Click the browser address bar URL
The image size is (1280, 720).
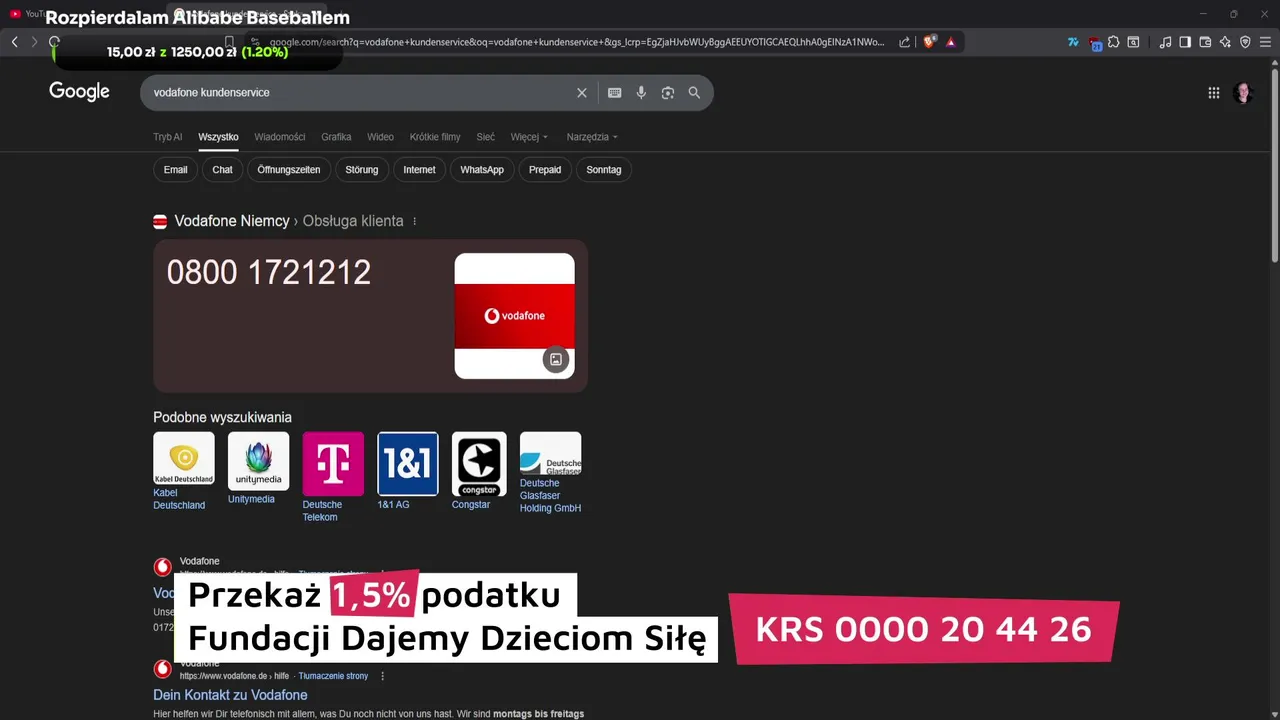[x=577, y=42]
